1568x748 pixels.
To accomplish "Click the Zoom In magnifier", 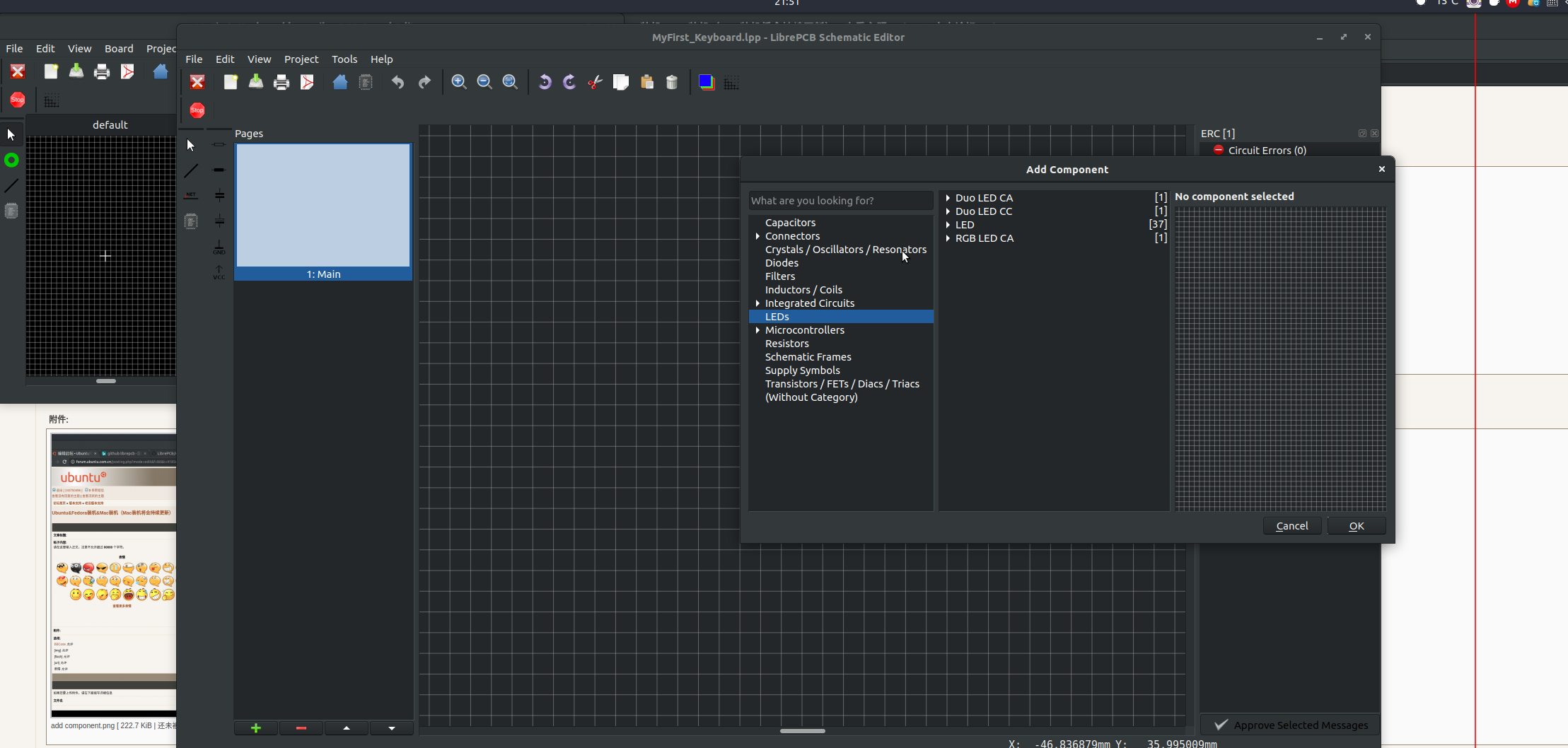I will coord(459,83).
